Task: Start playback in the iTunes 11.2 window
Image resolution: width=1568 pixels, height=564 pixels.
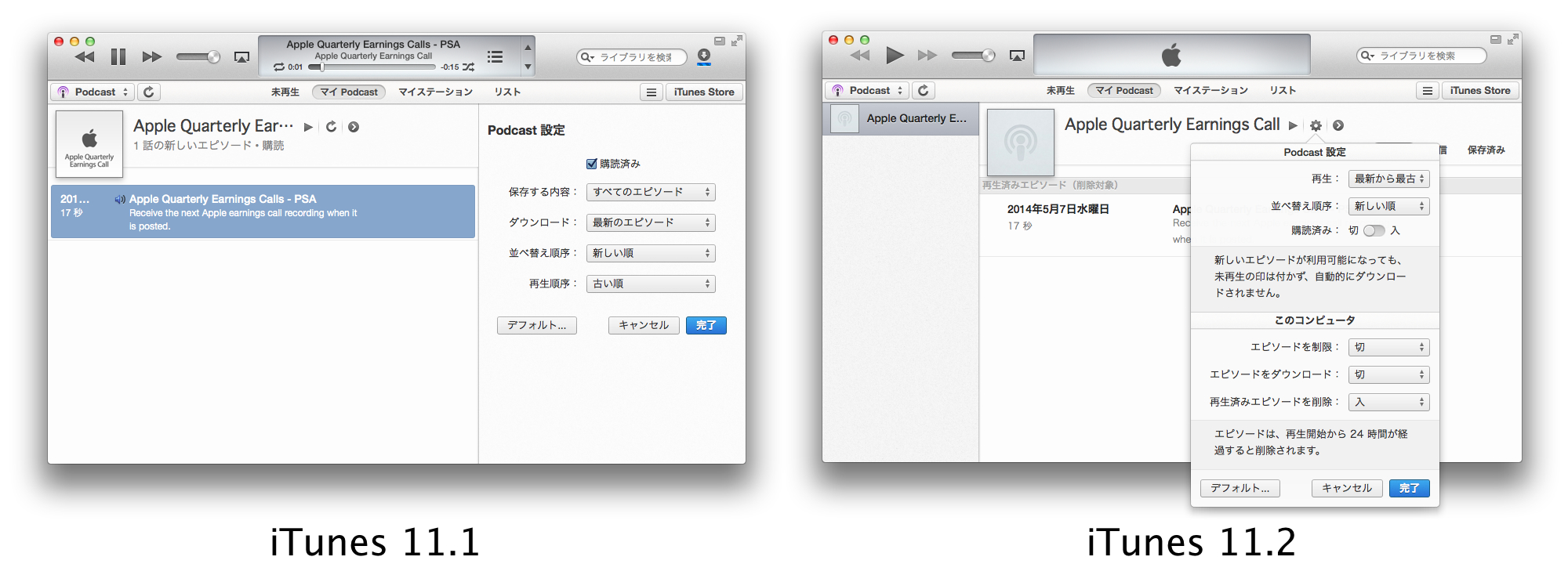Action: coord(895,55)
